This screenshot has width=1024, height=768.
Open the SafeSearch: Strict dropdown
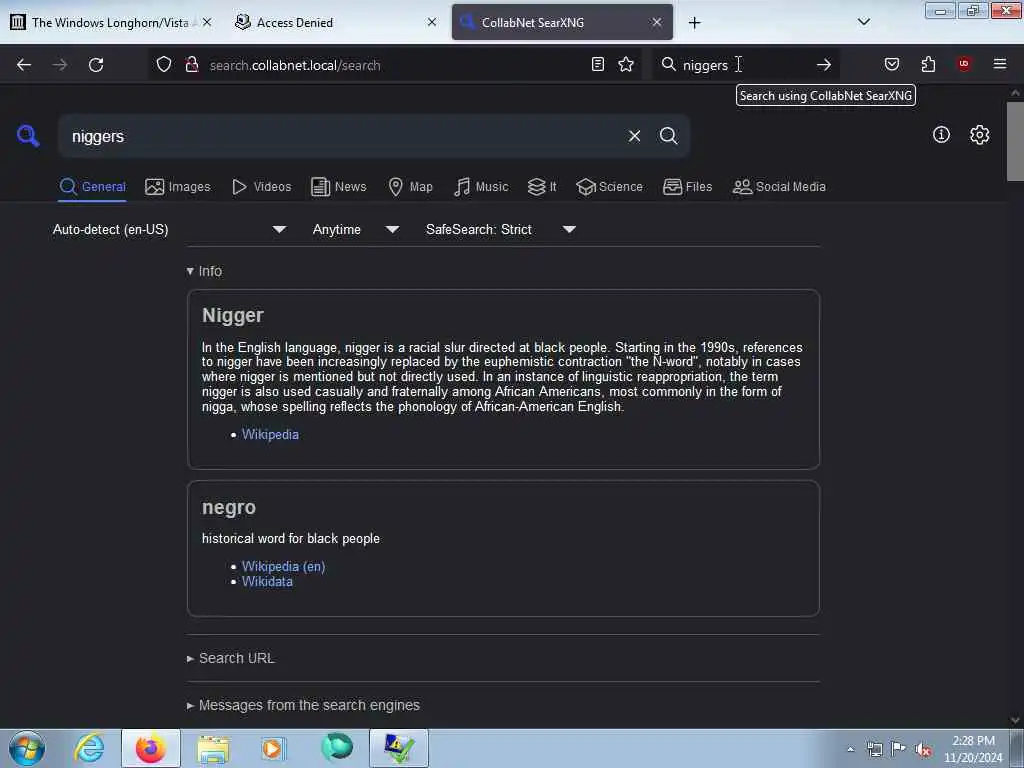click(501, 229)
